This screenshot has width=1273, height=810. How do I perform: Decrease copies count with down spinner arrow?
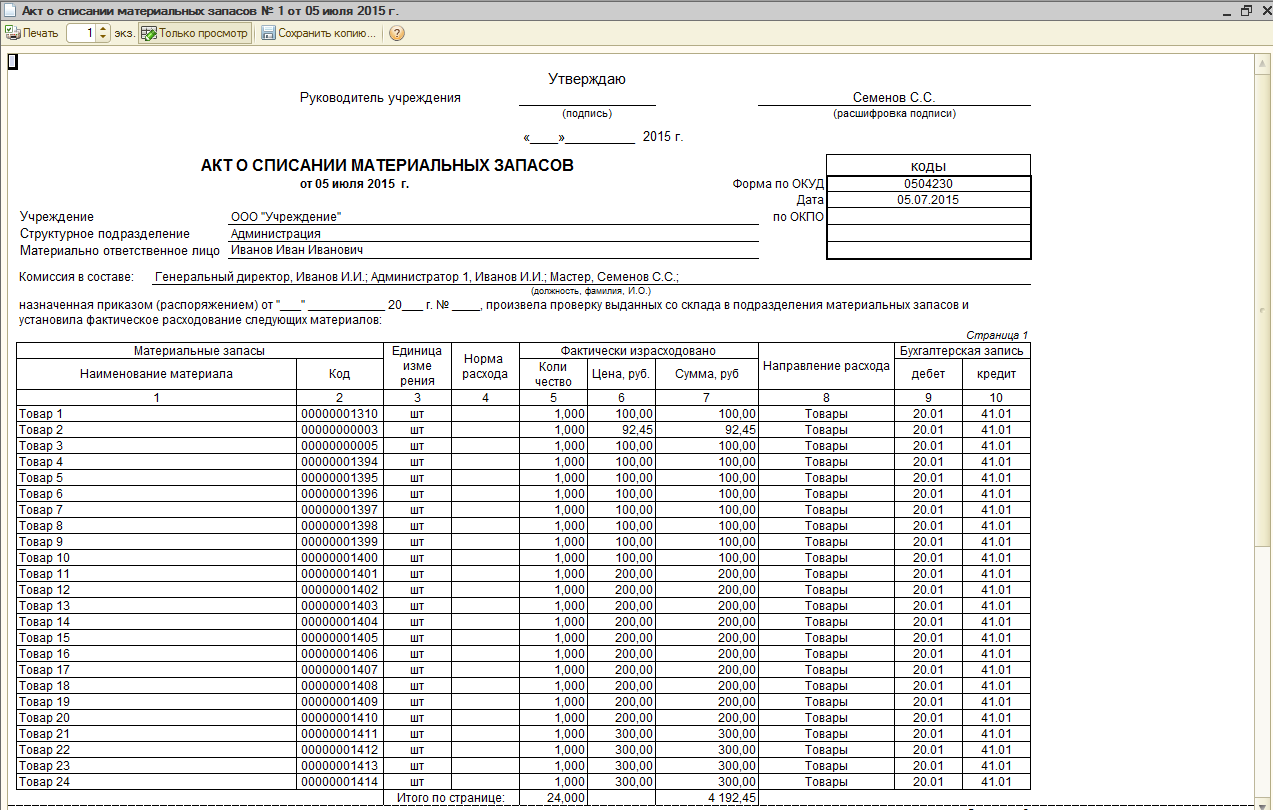coord(103,38)
